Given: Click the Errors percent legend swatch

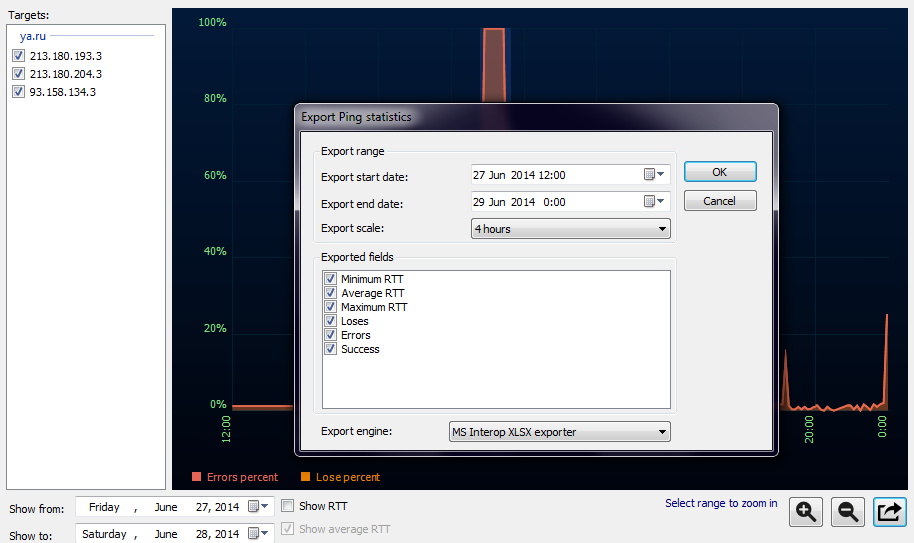Looking at the screenshot, I should pos(197,477).
